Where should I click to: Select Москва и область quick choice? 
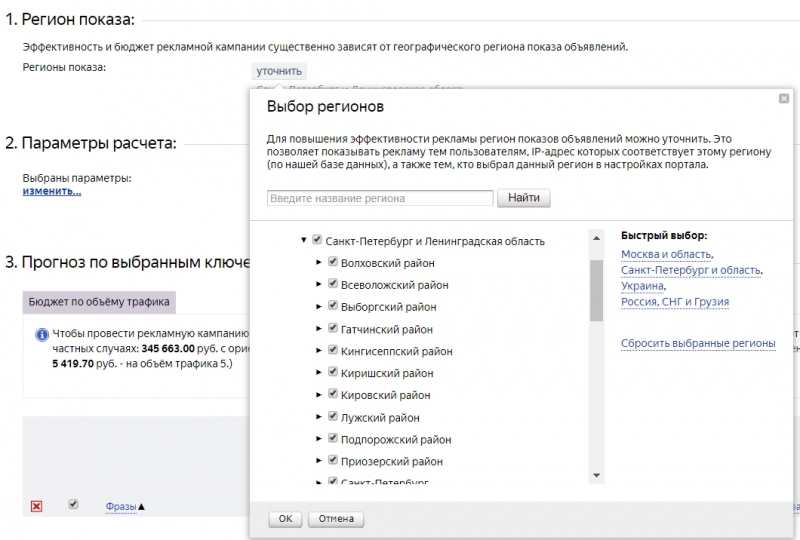point(666,254)
